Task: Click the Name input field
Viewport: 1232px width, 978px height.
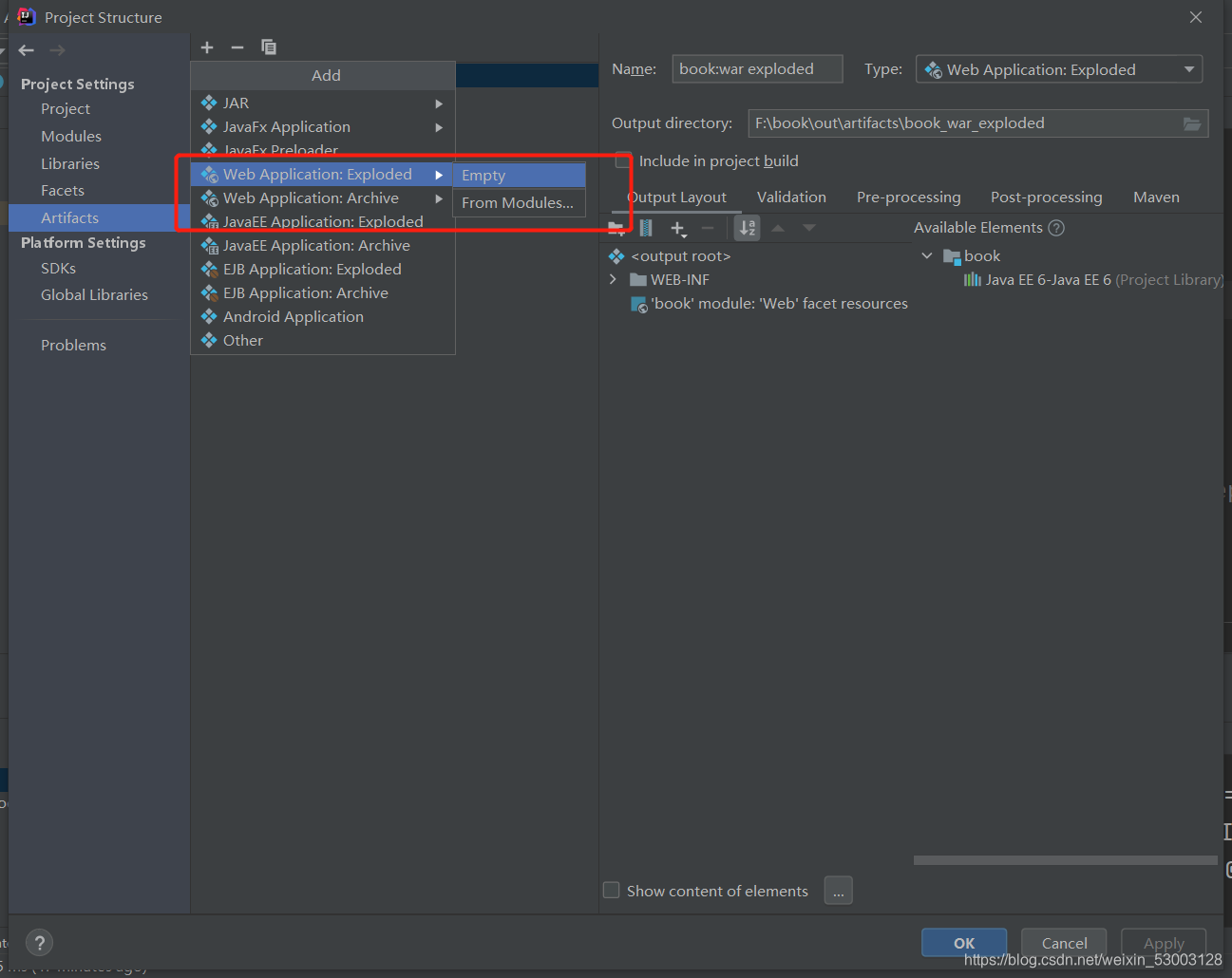Action: (x=757, y=68)
